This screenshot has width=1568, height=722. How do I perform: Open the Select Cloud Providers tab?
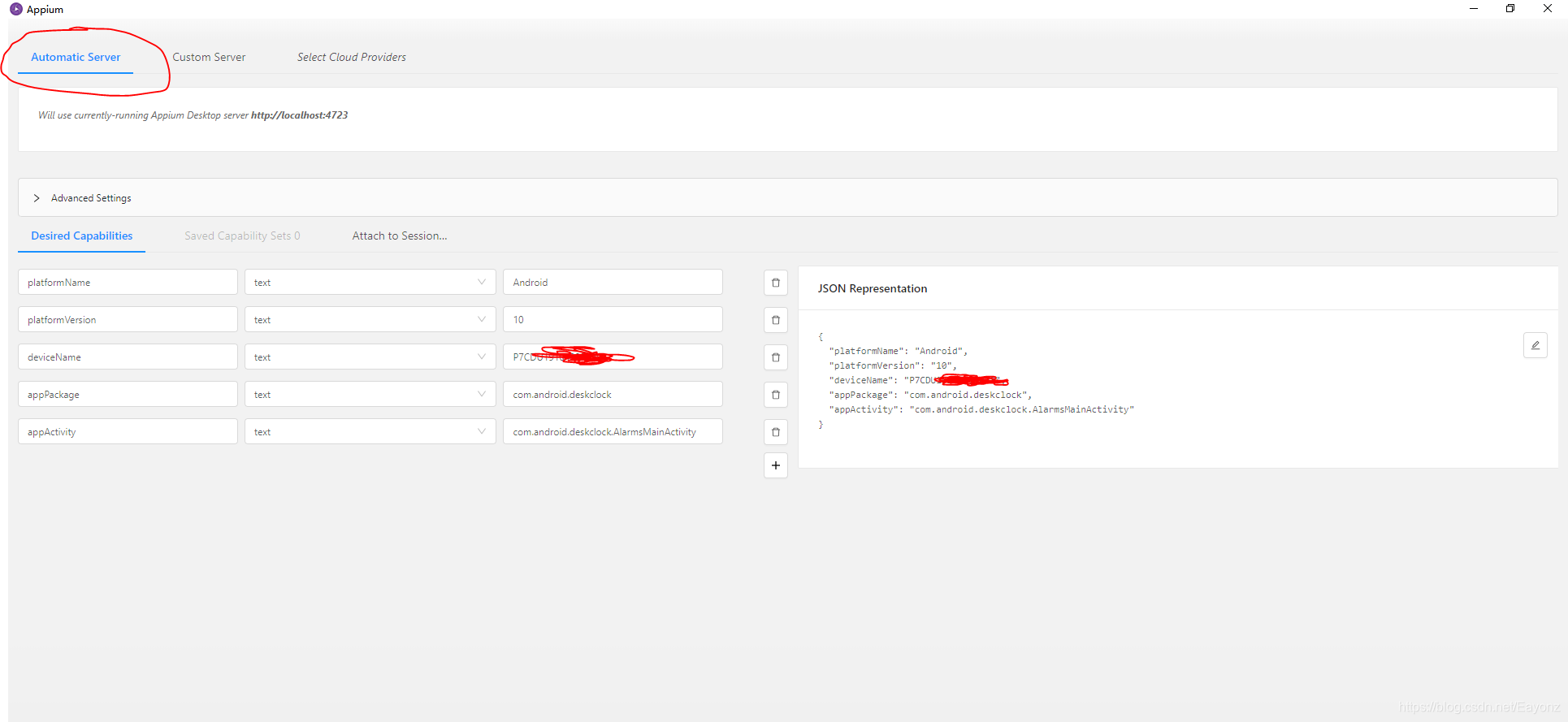click(352, 57)
